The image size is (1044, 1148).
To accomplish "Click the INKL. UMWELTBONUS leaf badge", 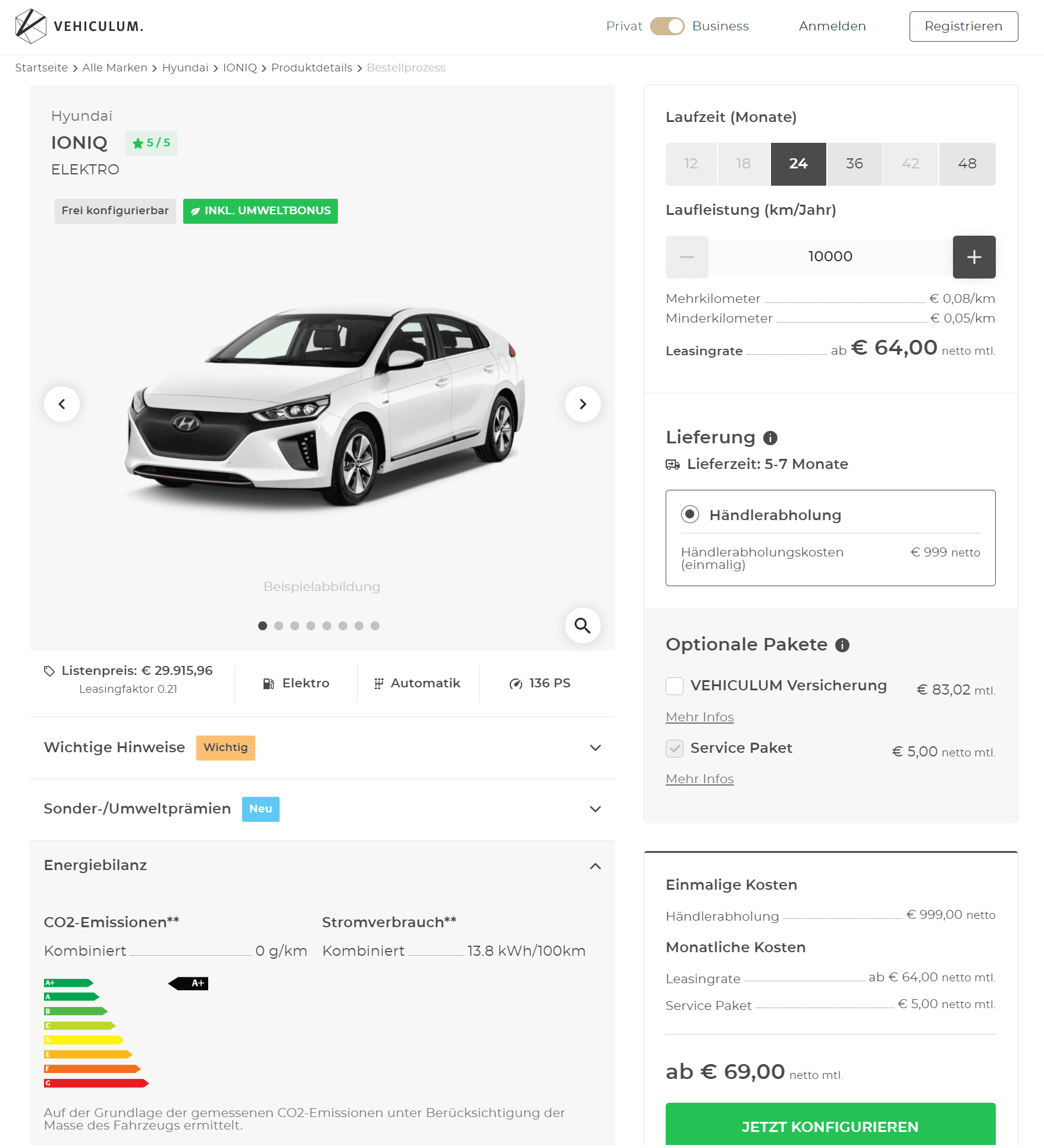I will point(261,211).
